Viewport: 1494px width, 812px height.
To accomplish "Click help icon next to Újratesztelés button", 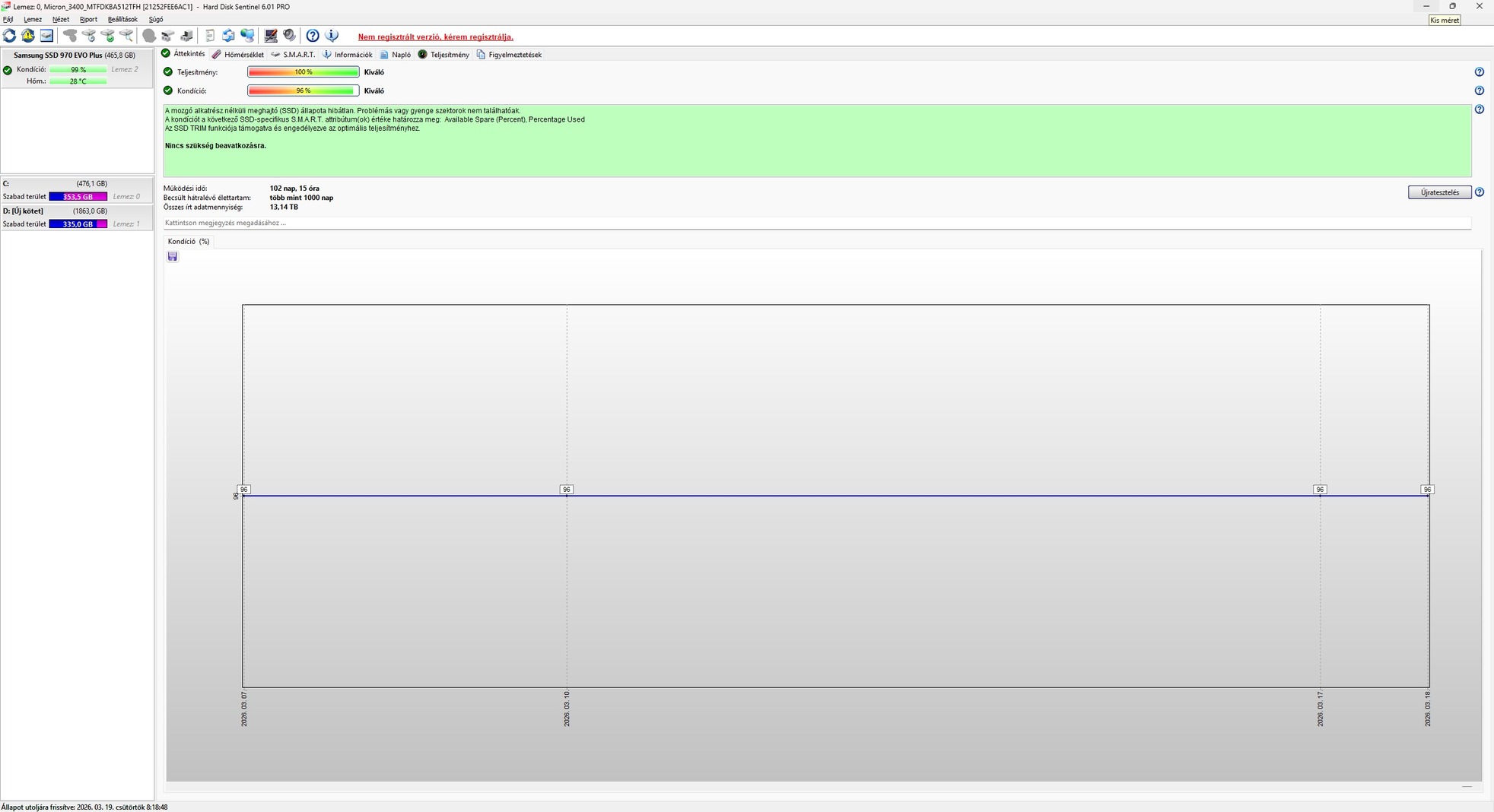I will point(1479,192).
